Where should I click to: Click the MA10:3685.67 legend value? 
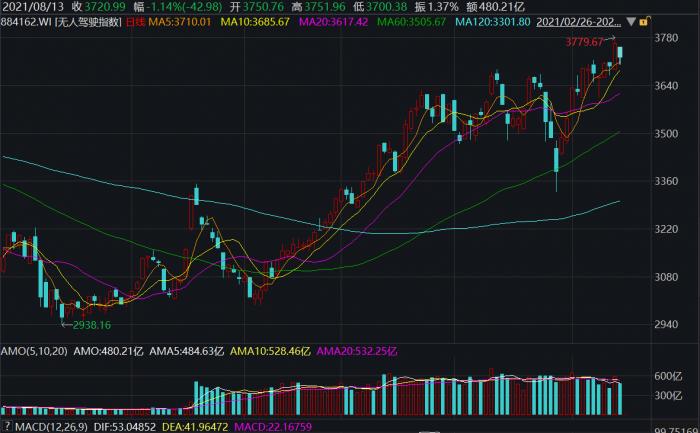255,21
